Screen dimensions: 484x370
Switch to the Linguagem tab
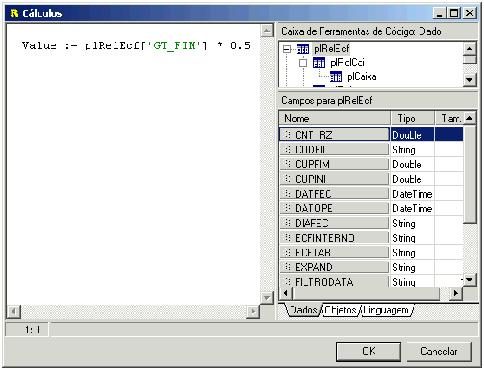[386, 310]
